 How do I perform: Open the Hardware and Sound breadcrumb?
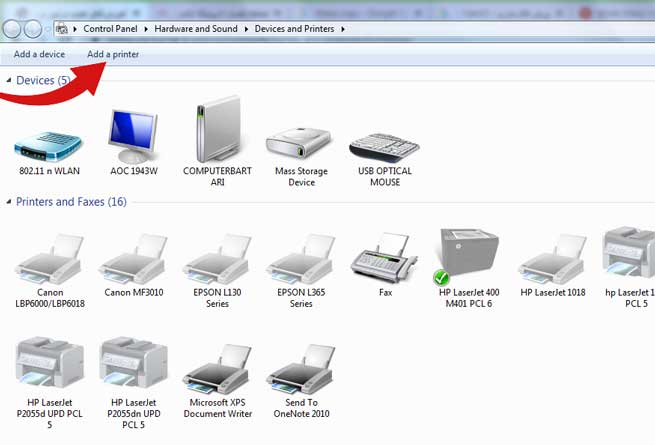click(x=196, y=29)
